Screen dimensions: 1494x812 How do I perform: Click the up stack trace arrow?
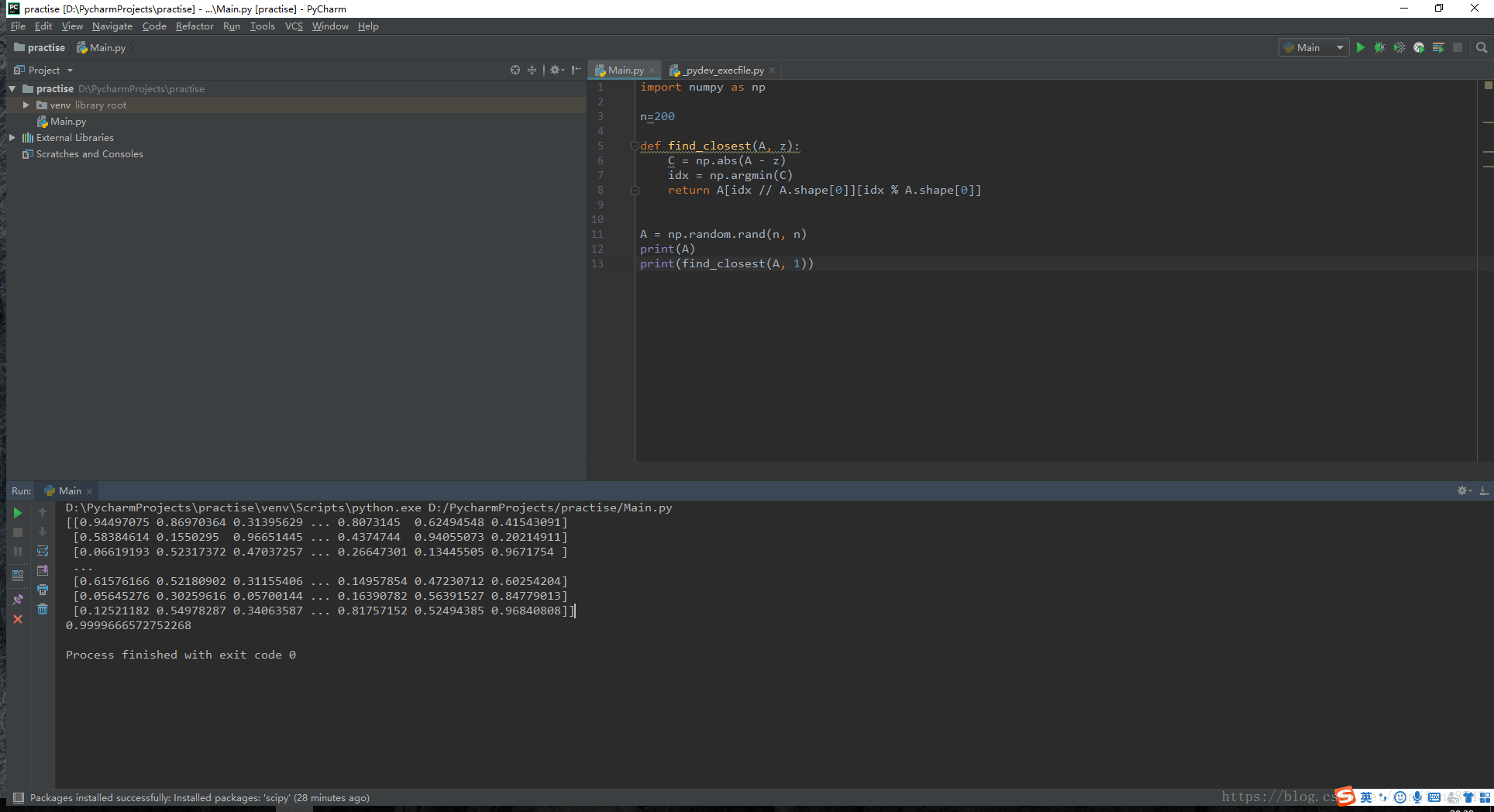43,512
